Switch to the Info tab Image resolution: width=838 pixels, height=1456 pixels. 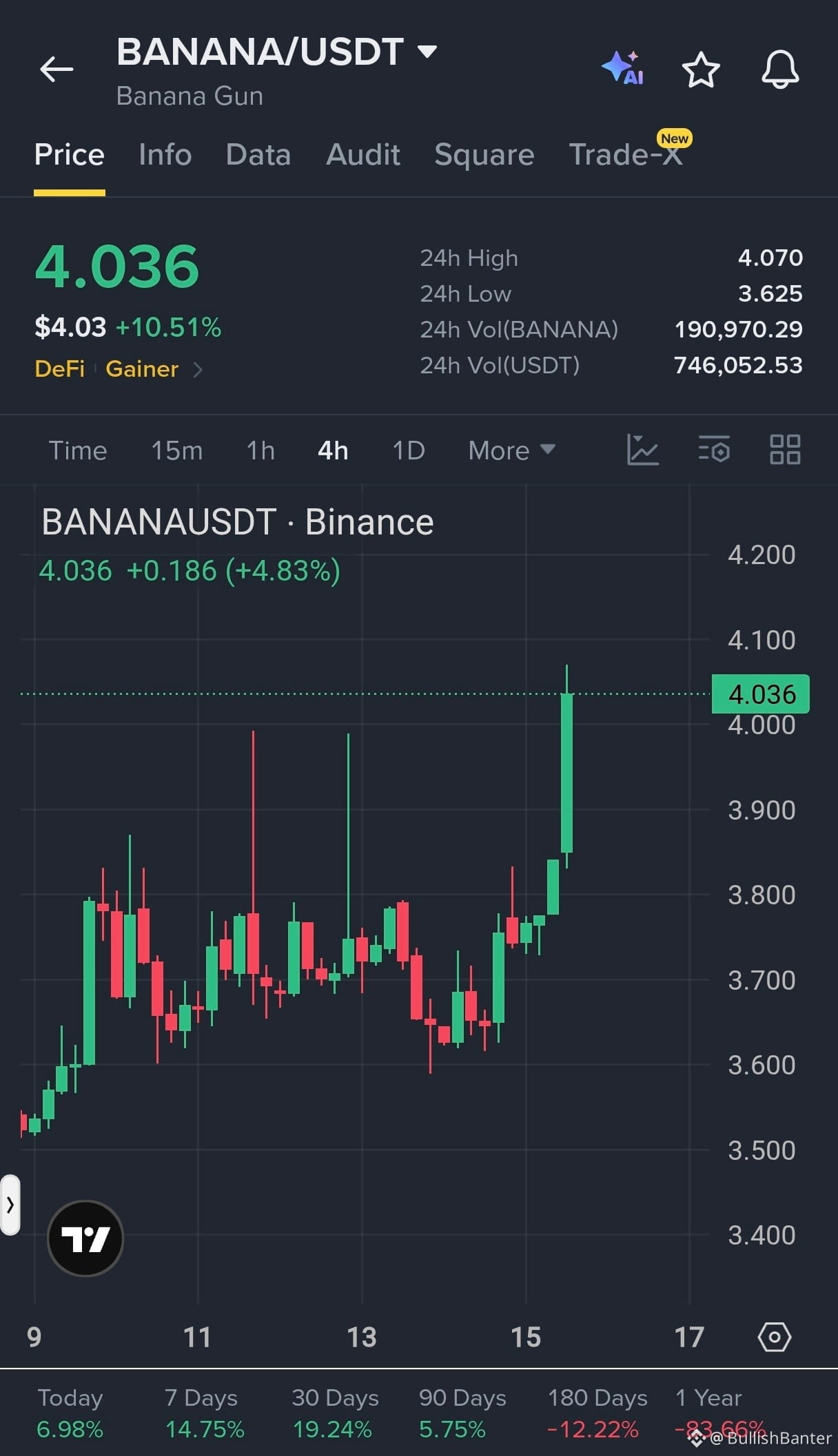coord(165,155)
